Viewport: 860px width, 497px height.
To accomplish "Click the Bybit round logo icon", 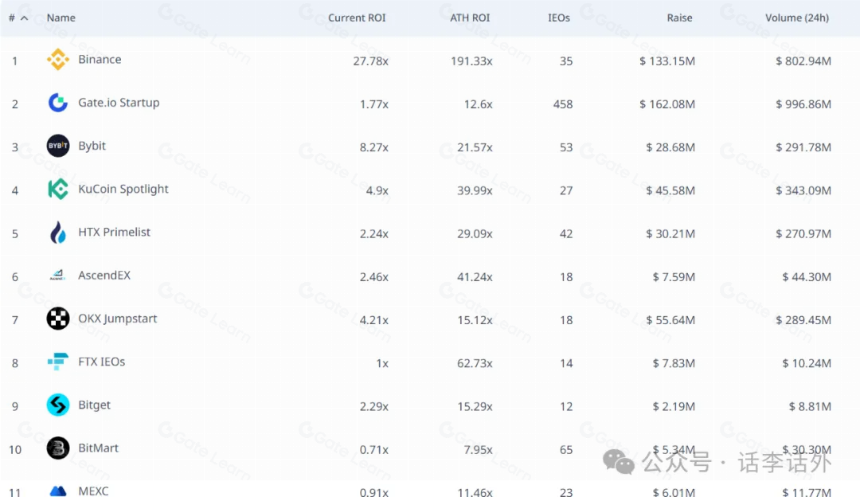I will (58, 146).
